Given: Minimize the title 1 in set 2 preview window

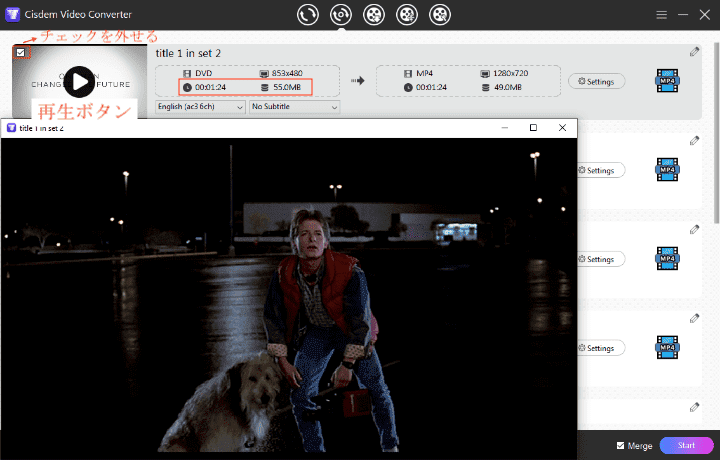Looking at the screenshot, I should pyautogui.click(x=505, y=128).
